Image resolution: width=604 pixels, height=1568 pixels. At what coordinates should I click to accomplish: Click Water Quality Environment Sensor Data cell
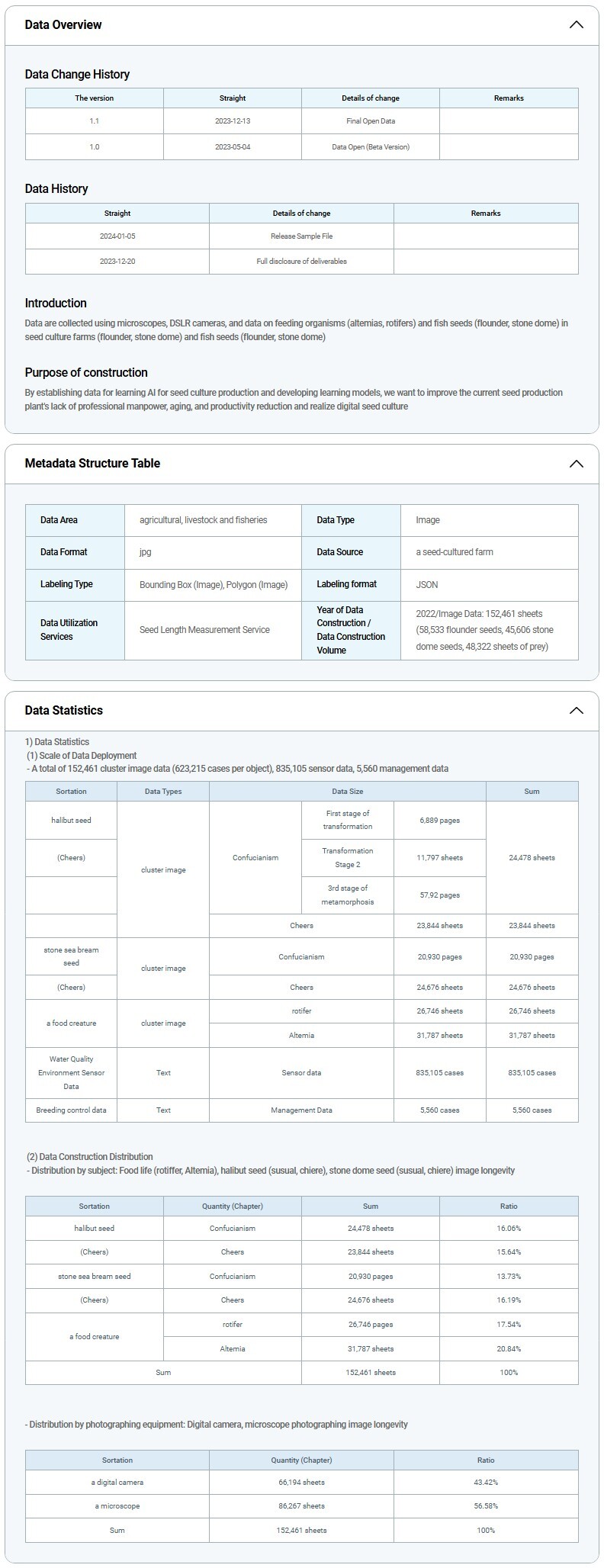click(71, 1072)
